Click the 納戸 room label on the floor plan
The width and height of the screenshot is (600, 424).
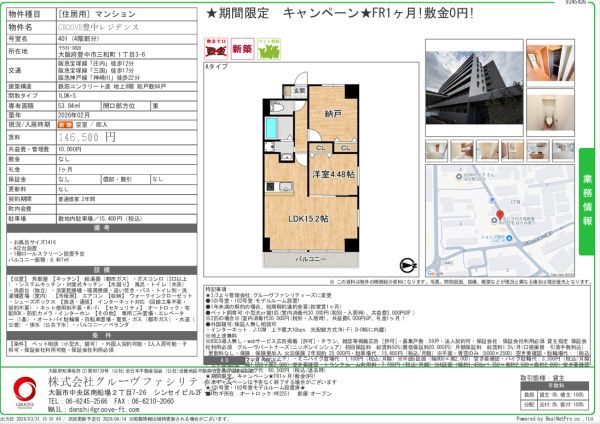point(333,114)
